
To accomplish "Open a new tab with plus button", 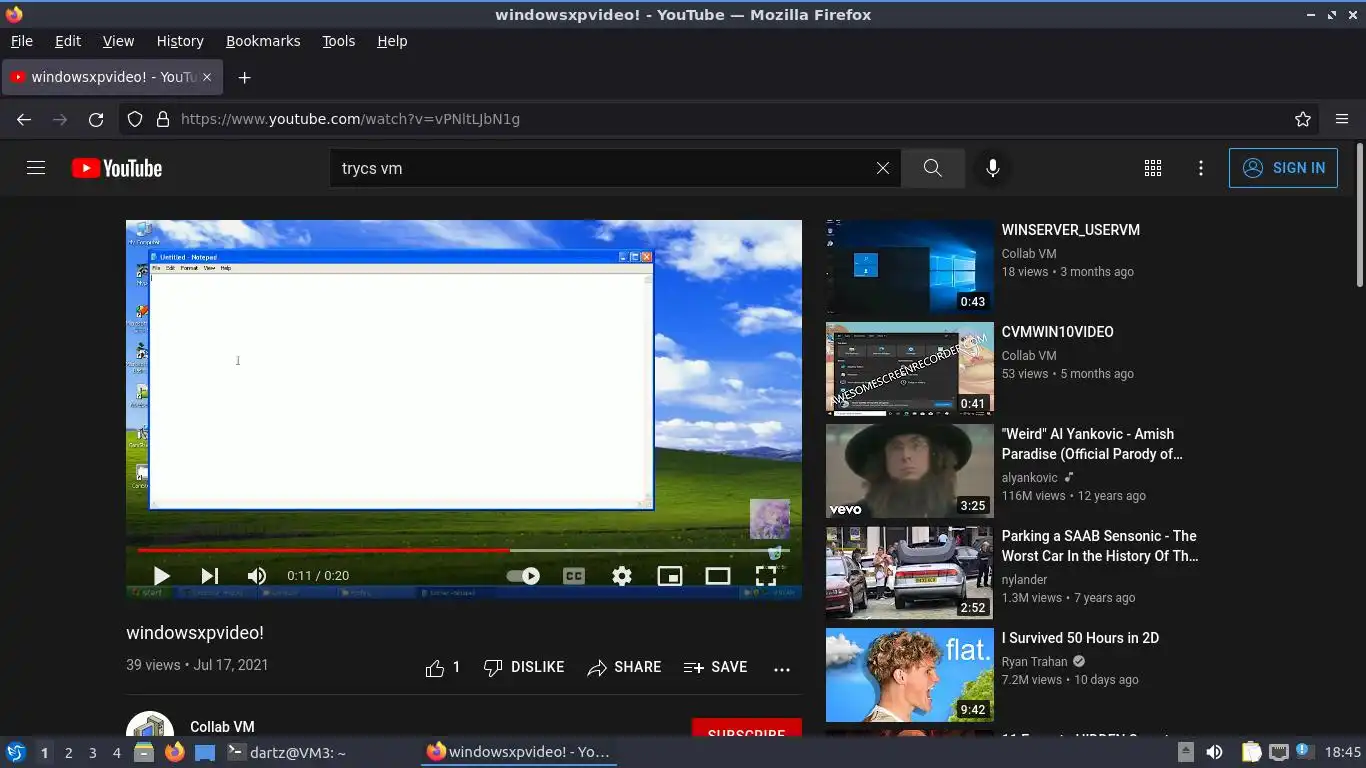I will coord(244,77).
